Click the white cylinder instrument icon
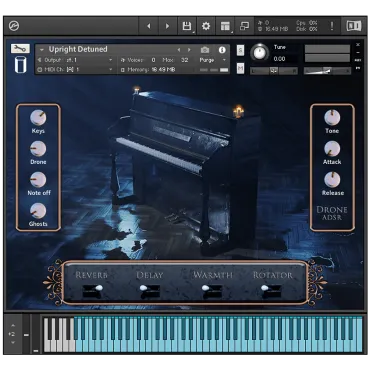The width and height of the screenshot is (370, 370). [20, 64]
